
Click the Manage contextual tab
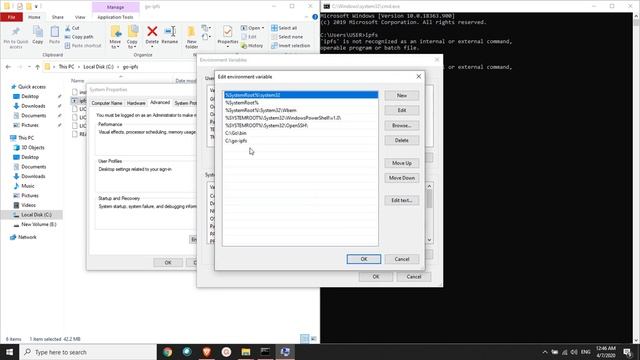[x=116, y=7]
